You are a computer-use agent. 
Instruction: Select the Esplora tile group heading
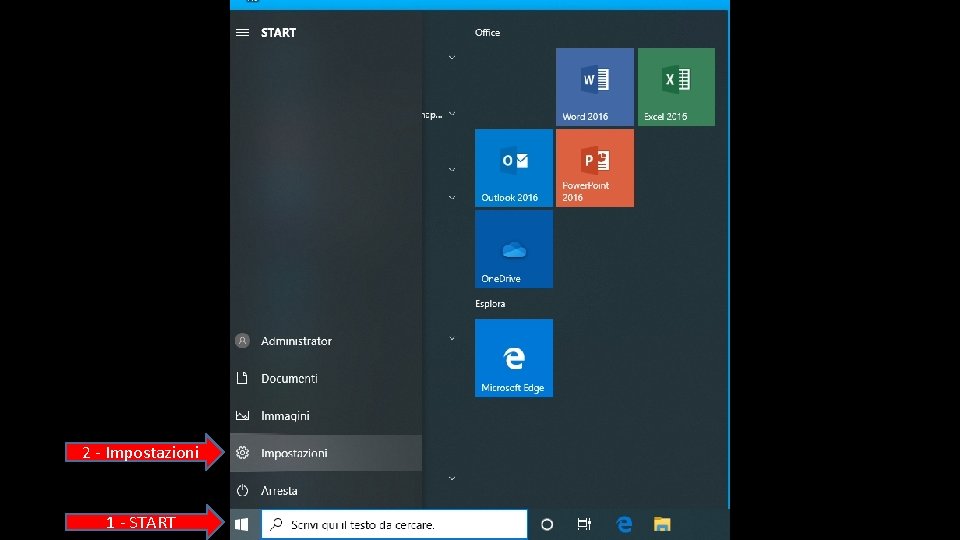[x=490, y=304]
